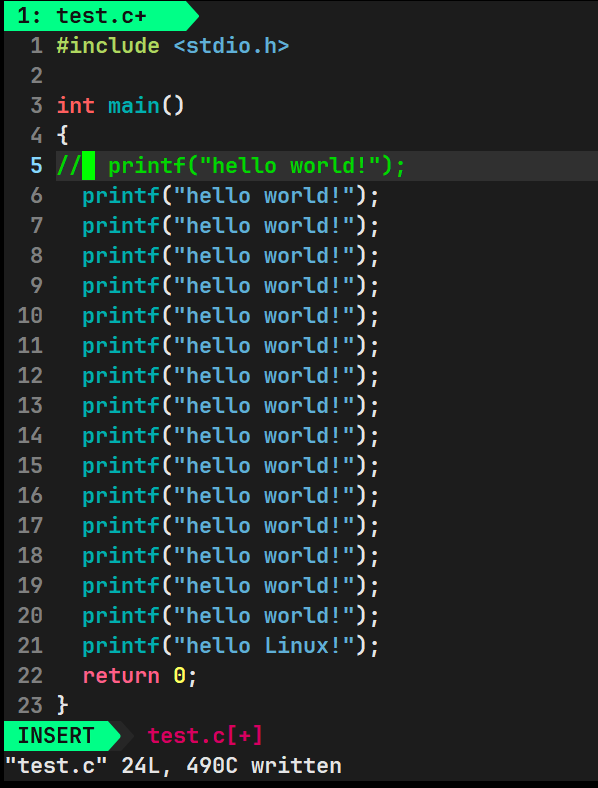The image size is (598, 788).
Task: Click the printf statement on line 18
Action: pyautogui.click(x=231, y=556)
